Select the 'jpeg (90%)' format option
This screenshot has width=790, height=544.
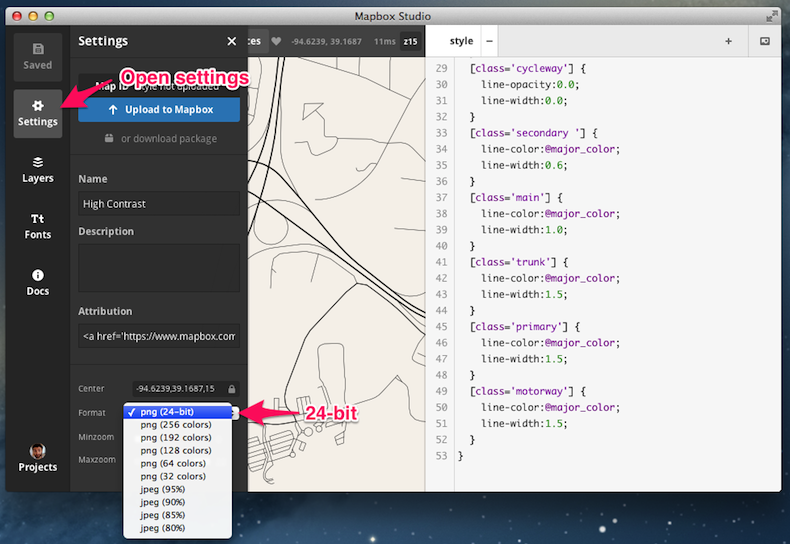click(x=177, y=502)
